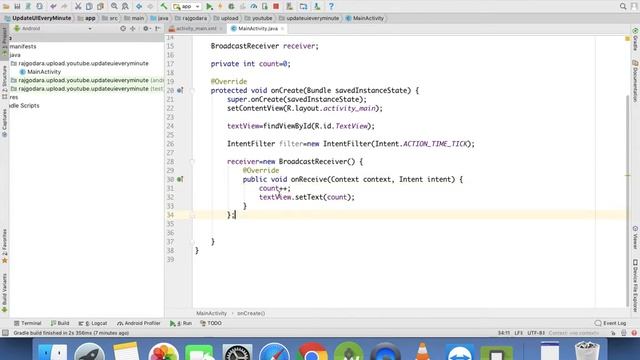The height and width of the screenshot is (360, 640).
Task: Click the 34:11 cursor position indicator
Action: (504, 333)
